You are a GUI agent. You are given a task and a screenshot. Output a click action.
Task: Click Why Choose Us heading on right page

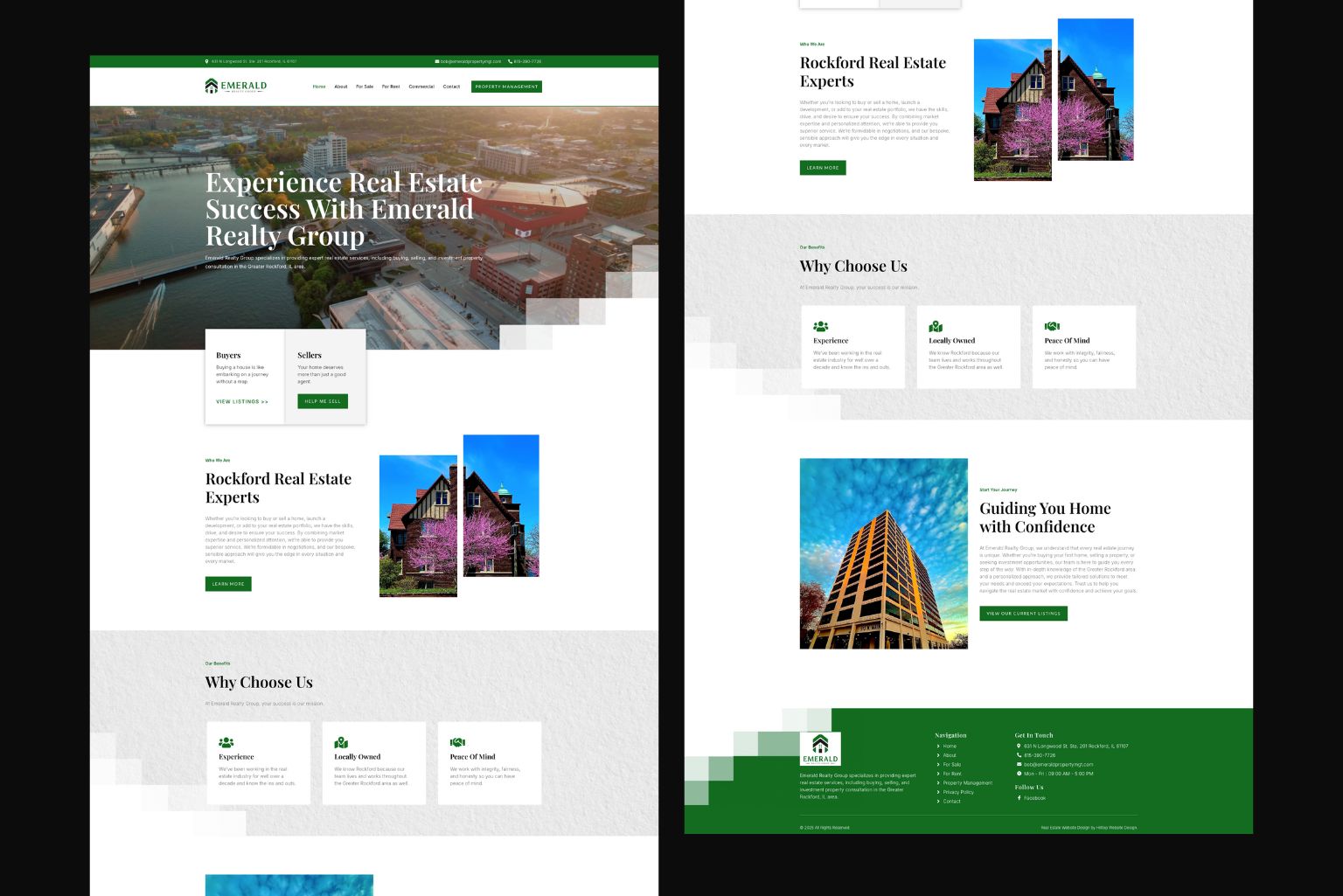tap(853, 267)
